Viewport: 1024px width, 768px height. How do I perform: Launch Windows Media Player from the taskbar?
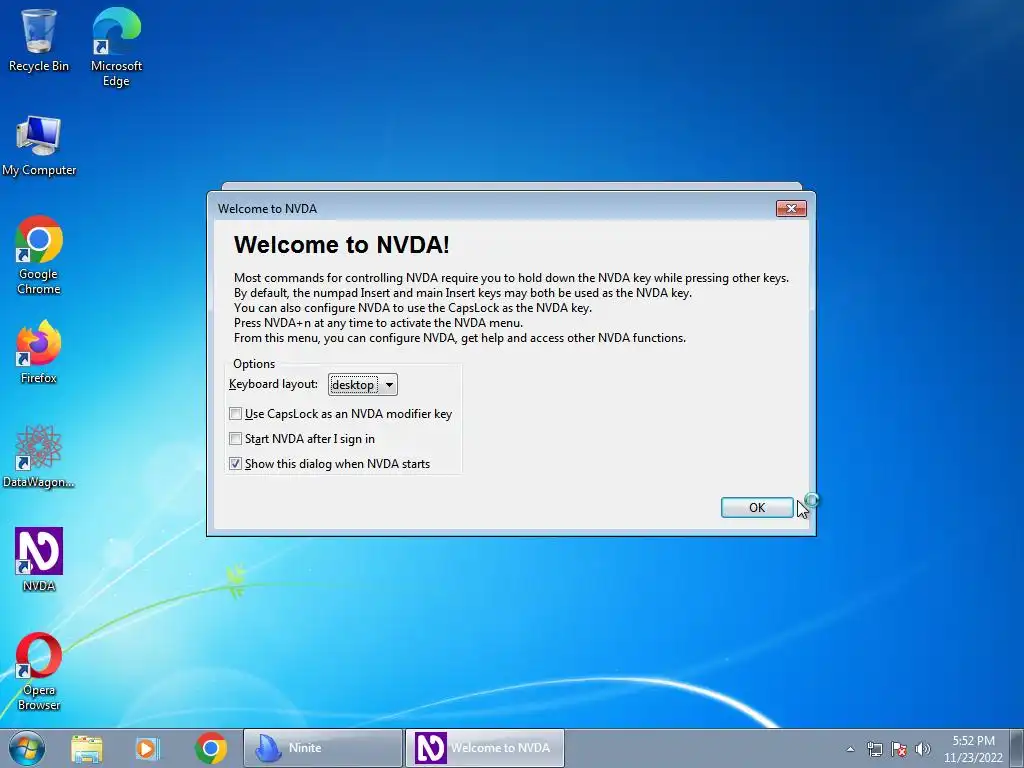pos(147,748)
